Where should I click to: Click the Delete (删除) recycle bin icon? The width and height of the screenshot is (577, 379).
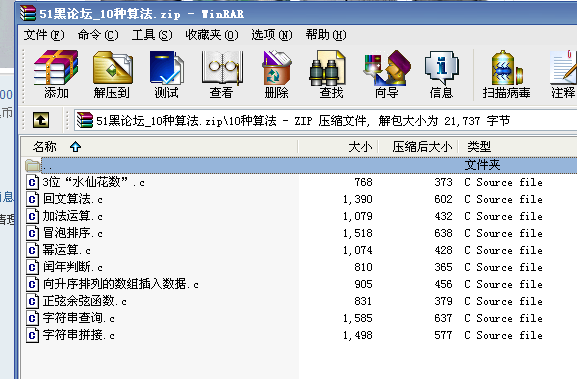pos(277,75)
